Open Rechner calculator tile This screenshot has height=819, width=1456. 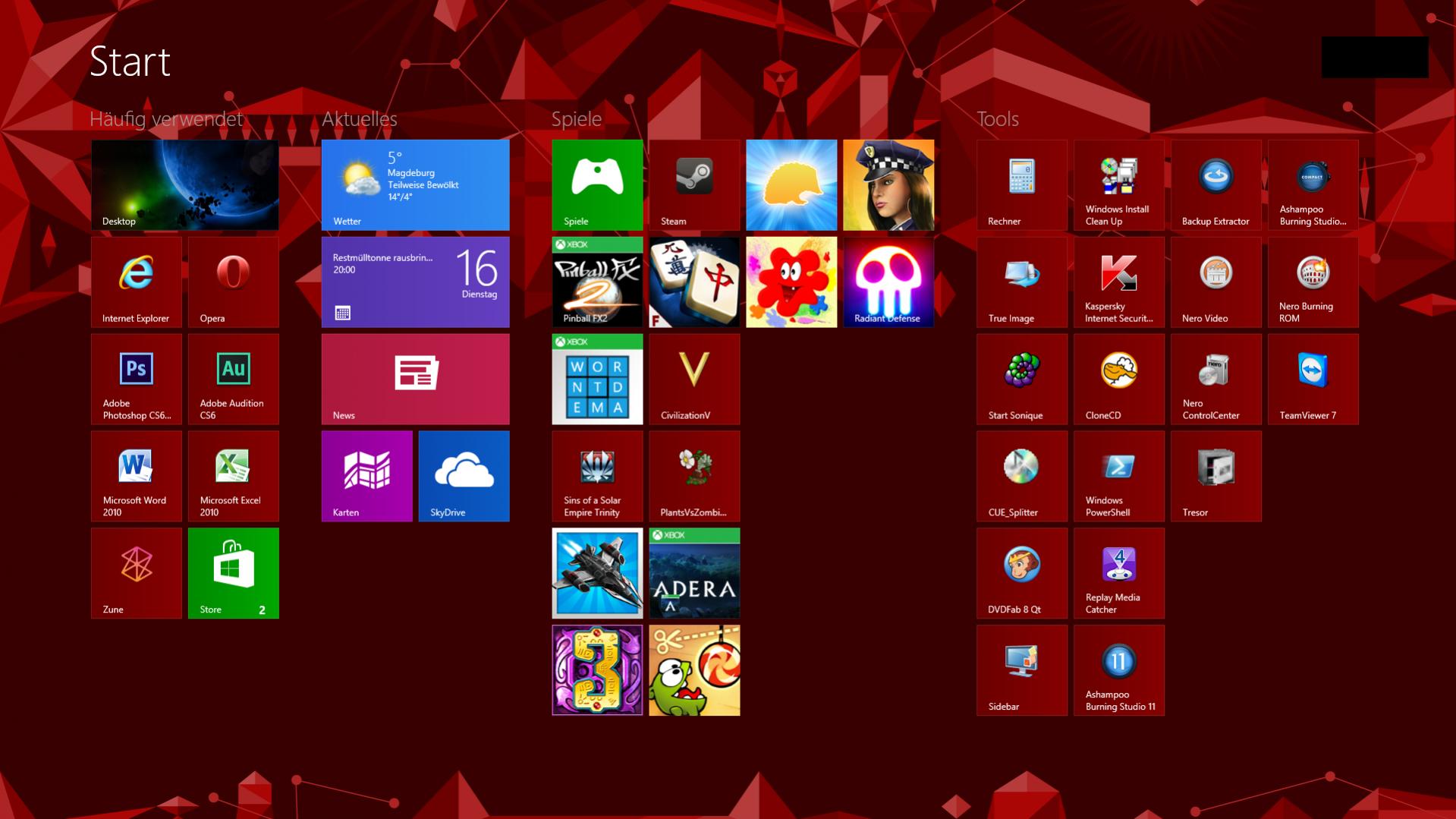(x=1022, y=184)
